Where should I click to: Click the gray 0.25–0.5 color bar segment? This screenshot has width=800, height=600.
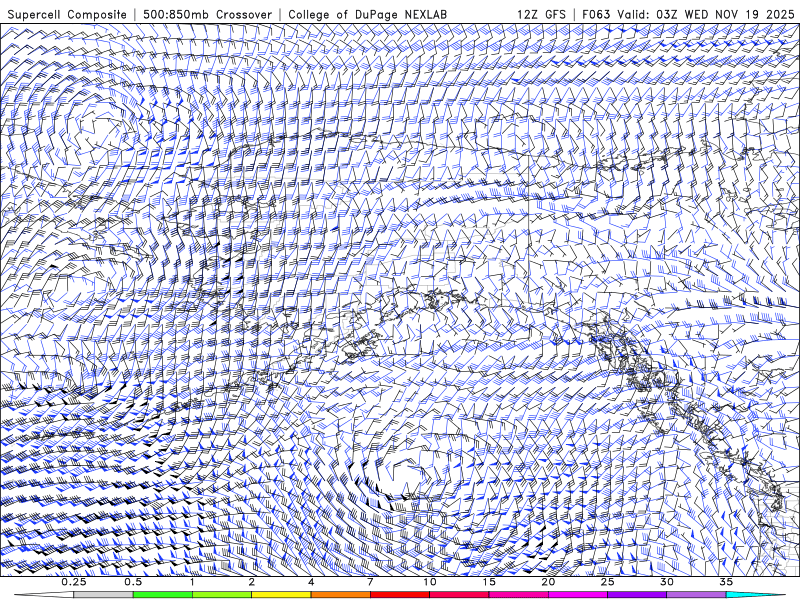pos(103,595)
